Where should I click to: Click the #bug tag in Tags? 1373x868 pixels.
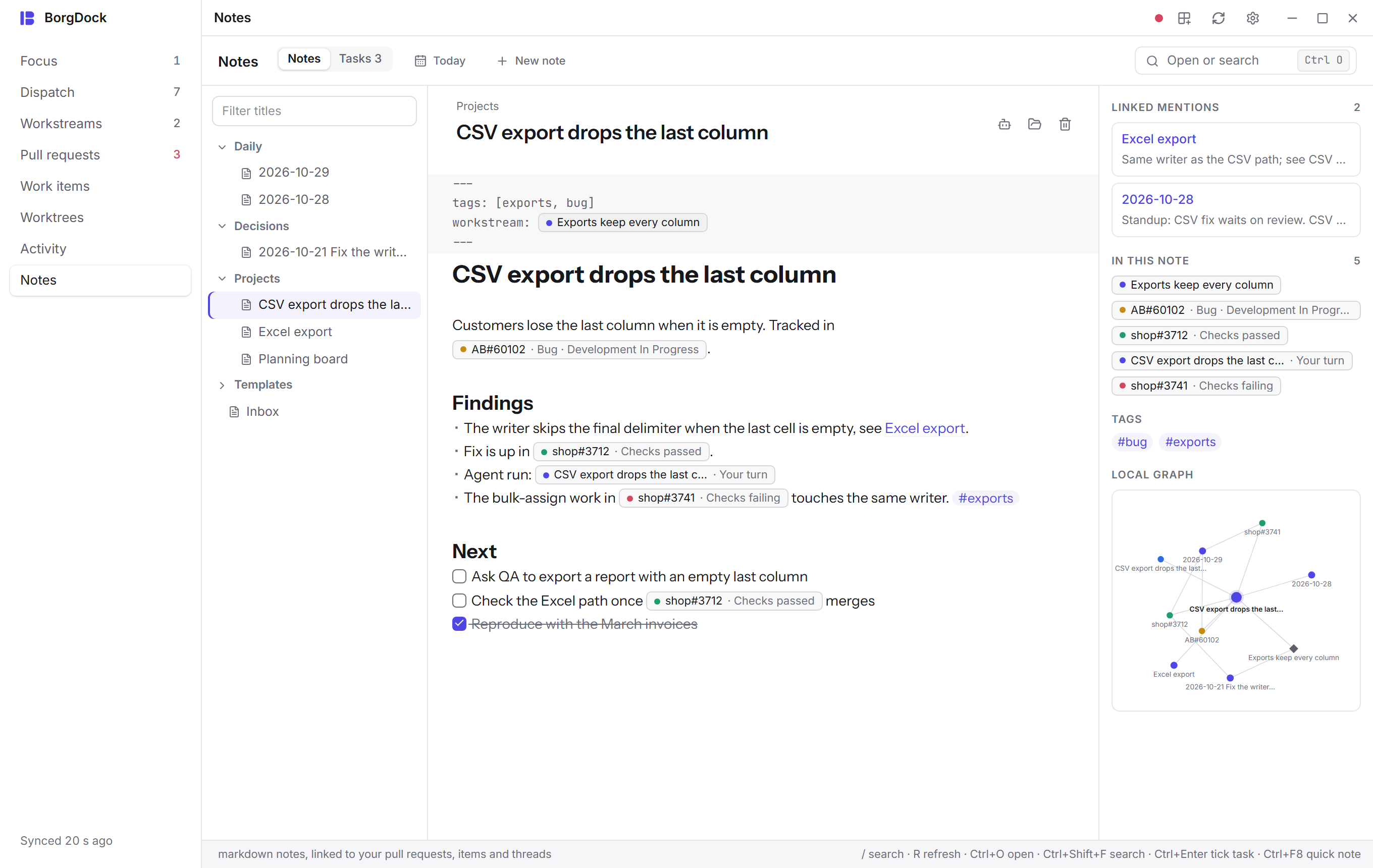point(1132,442)
